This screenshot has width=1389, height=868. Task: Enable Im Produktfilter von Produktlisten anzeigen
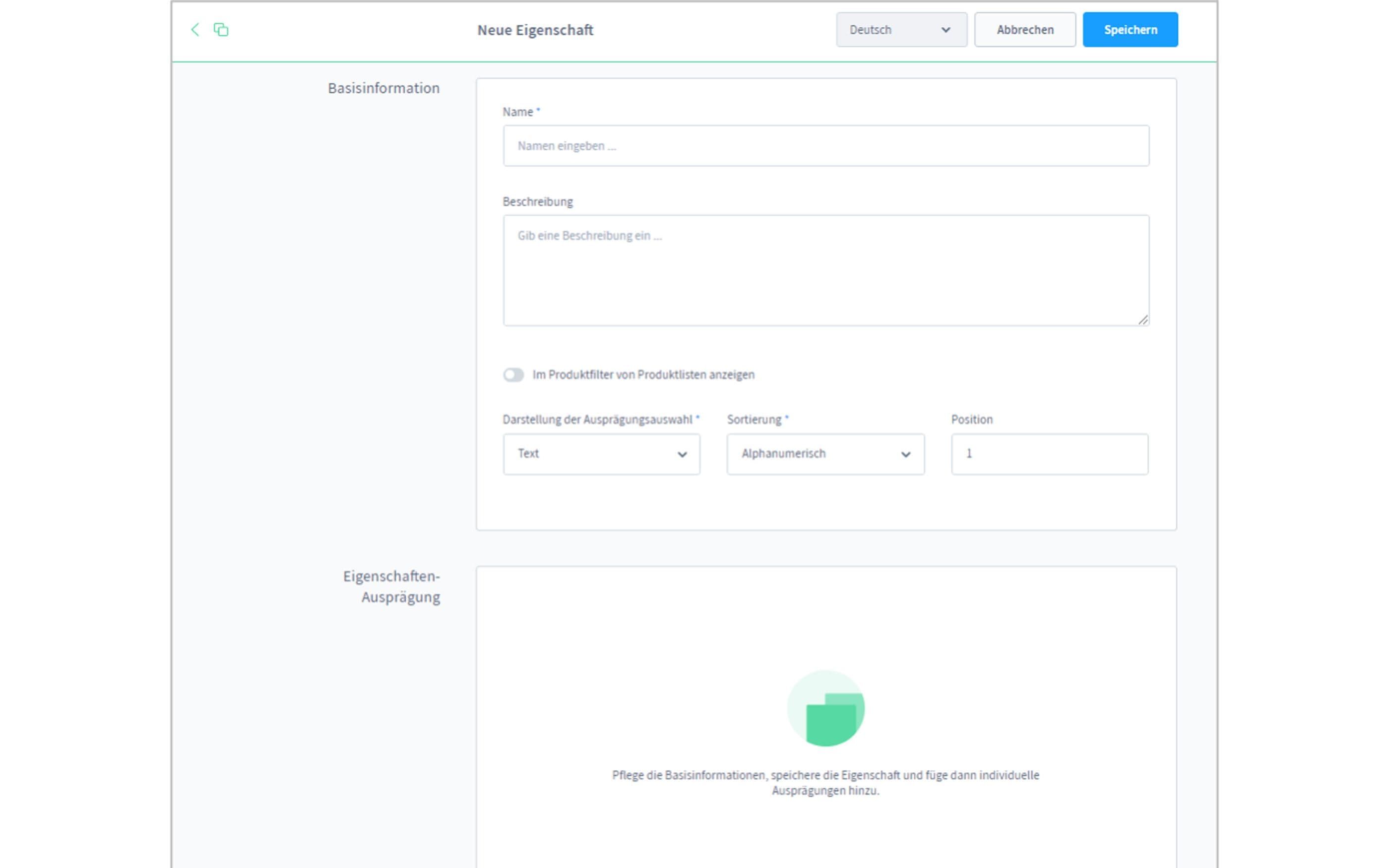514,374
